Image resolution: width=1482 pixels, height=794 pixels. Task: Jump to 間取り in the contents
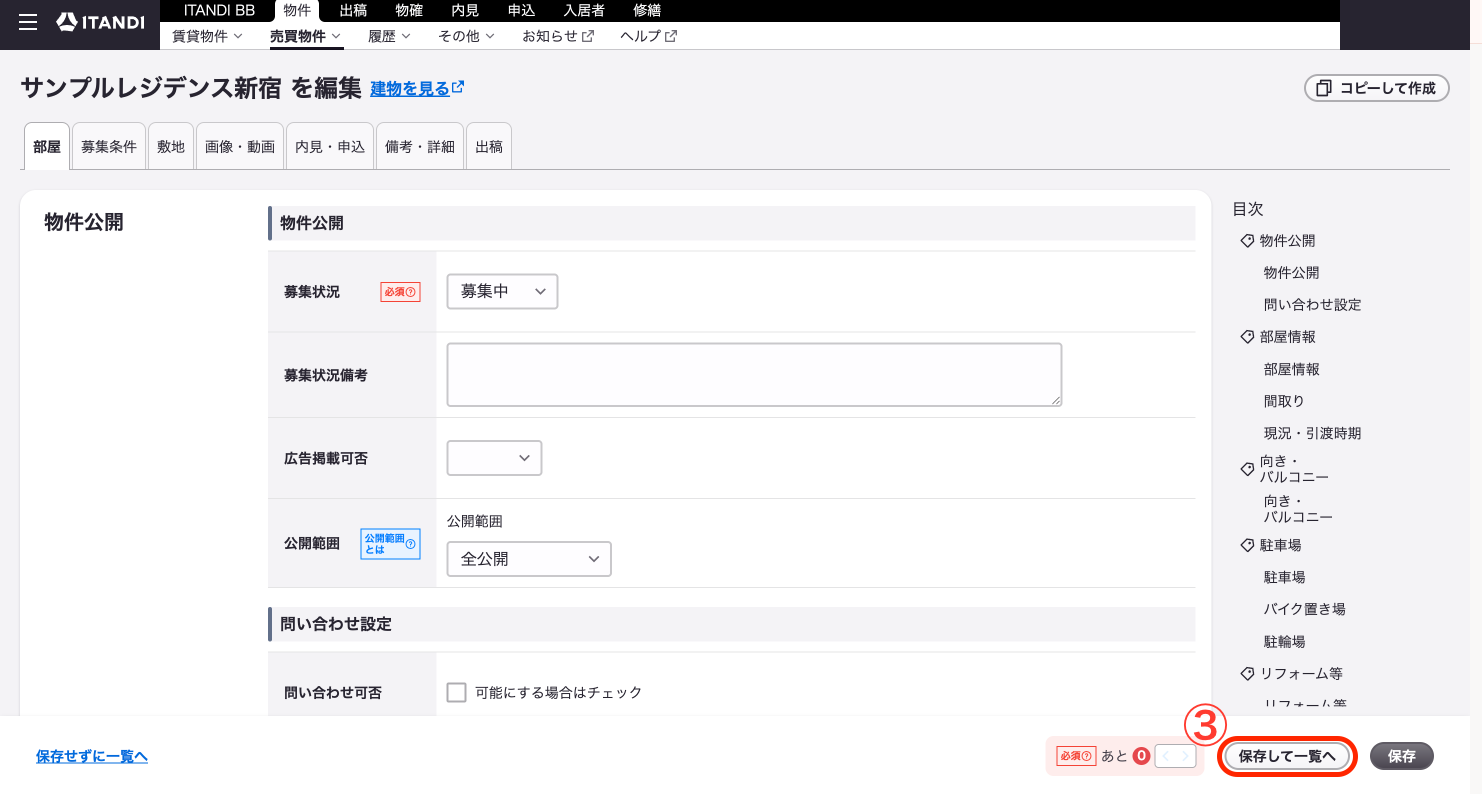point(1284,401)
